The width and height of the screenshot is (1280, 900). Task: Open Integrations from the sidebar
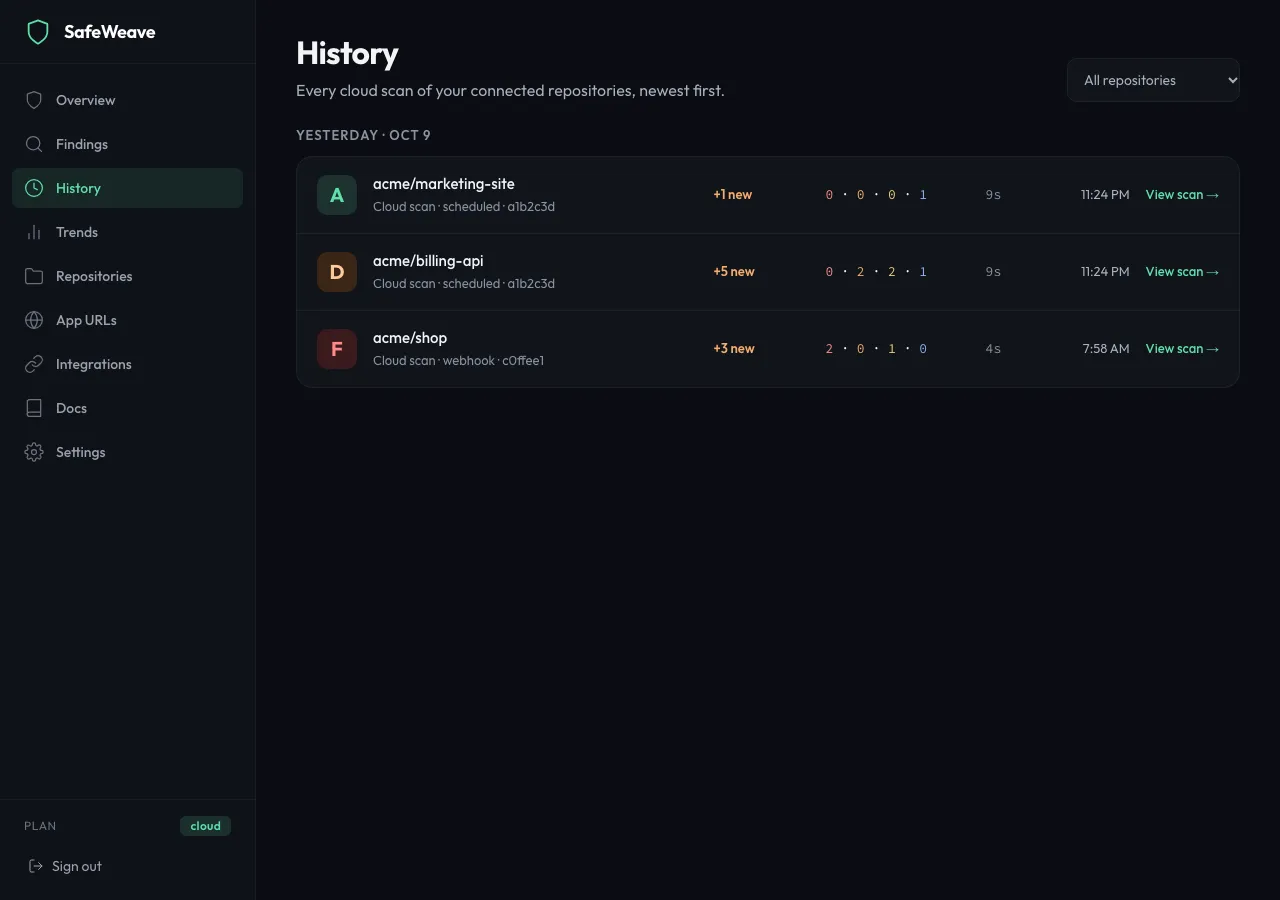tap(127, 364)
